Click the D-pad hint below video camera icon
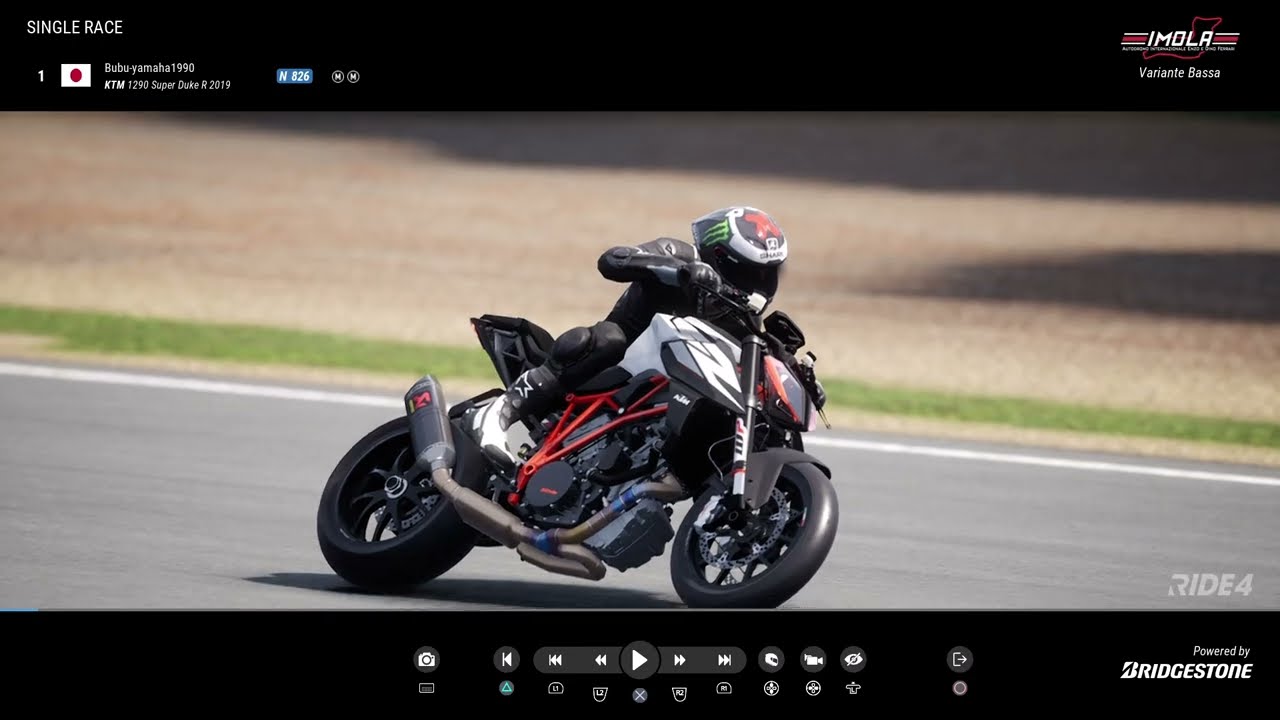 point(813,688)
